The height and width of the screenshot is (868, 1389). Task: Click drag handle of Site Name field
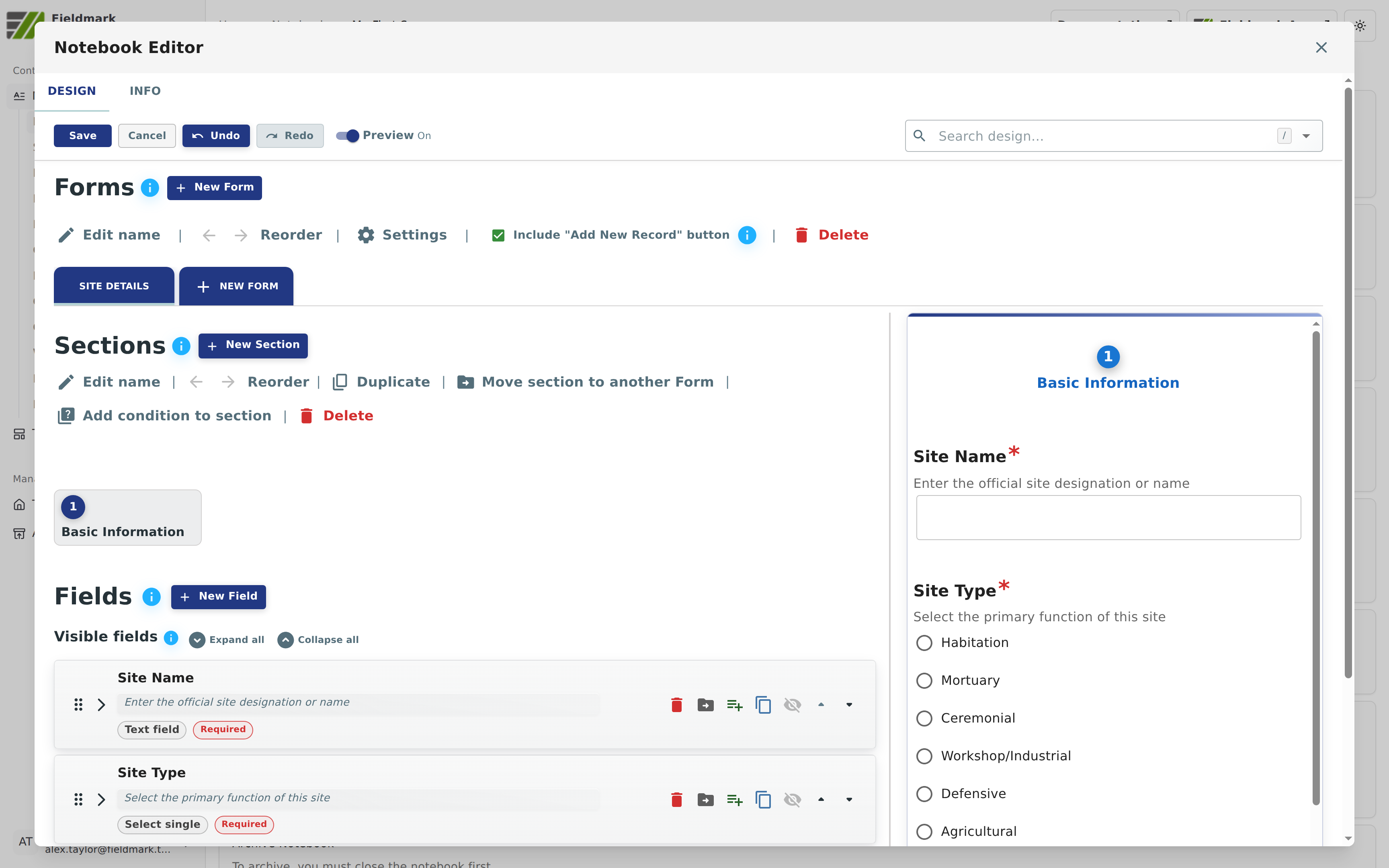(x=79, y=705)
